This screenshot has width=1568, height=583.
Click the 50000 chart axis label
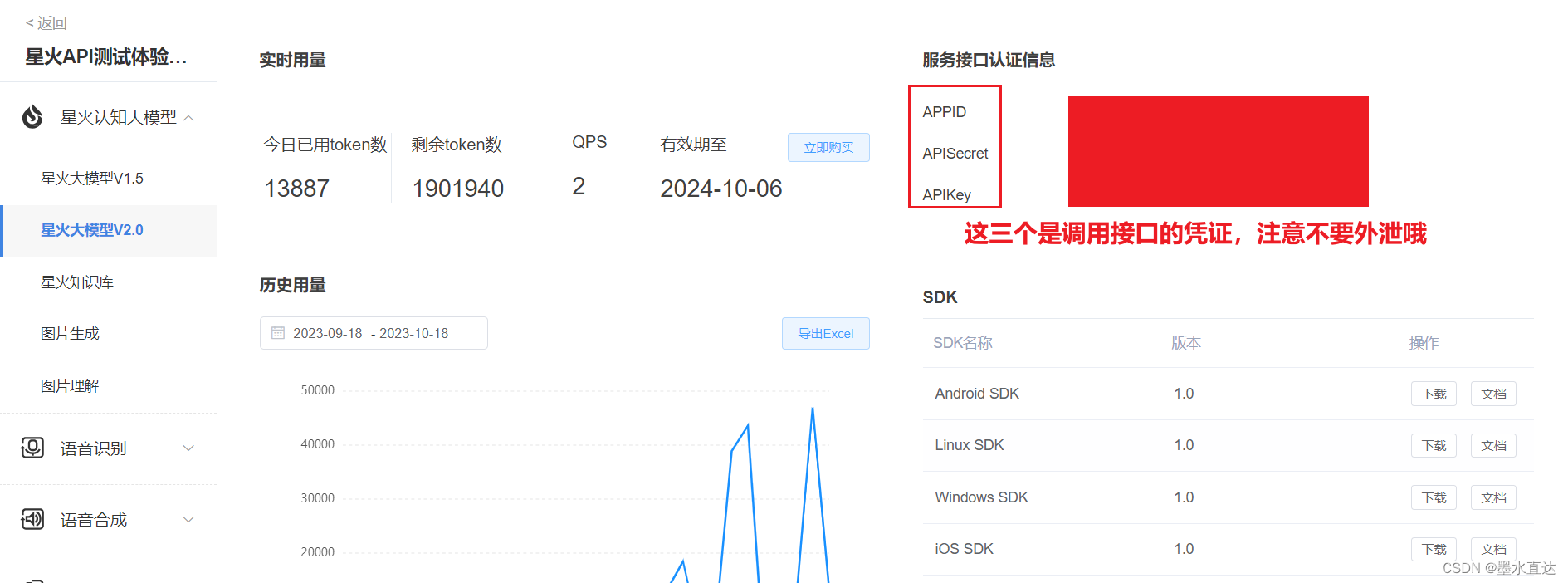click(317, 390)
